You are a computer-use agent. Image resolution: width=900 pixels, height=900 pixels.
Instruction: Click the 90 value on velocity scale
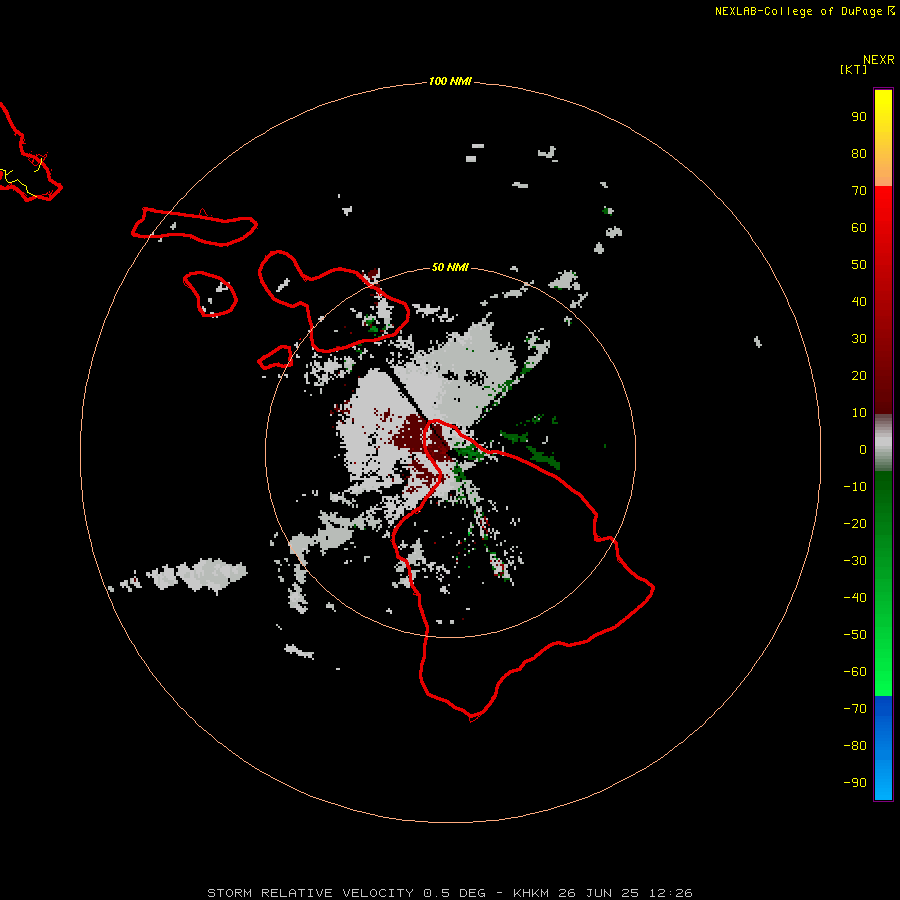[x=859, y=117]
